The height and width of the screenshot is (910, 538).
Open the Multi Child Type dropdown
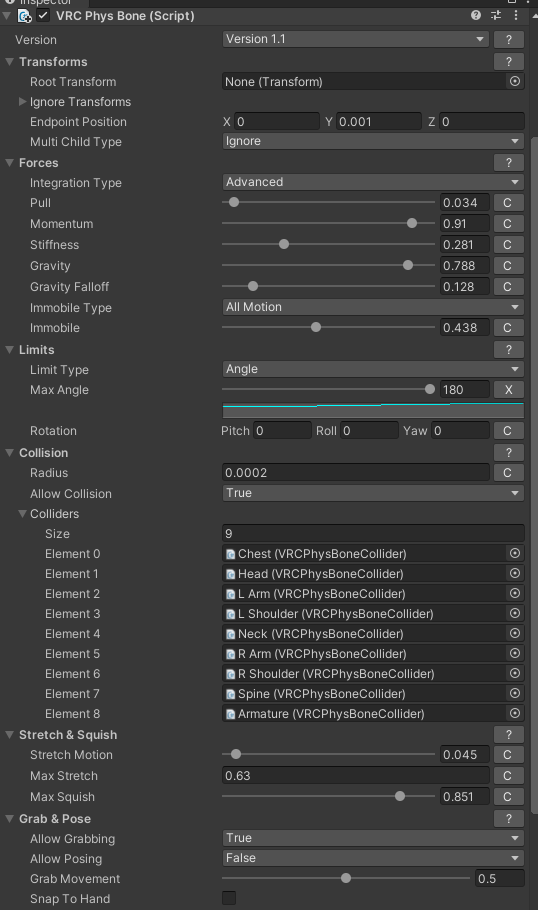pos(373,141)
